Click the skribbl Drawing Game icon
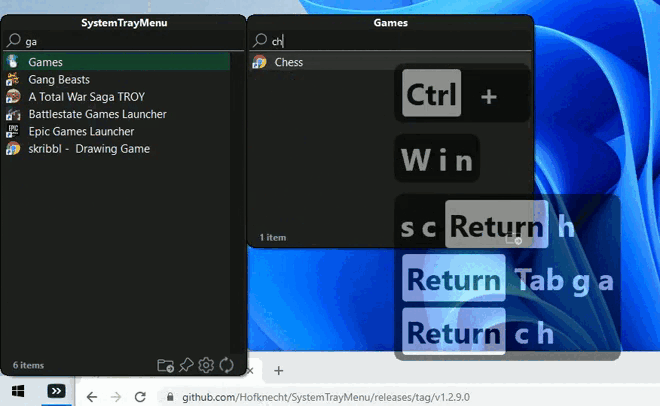This screenshot has width=660, height=406. pos(13,149)
